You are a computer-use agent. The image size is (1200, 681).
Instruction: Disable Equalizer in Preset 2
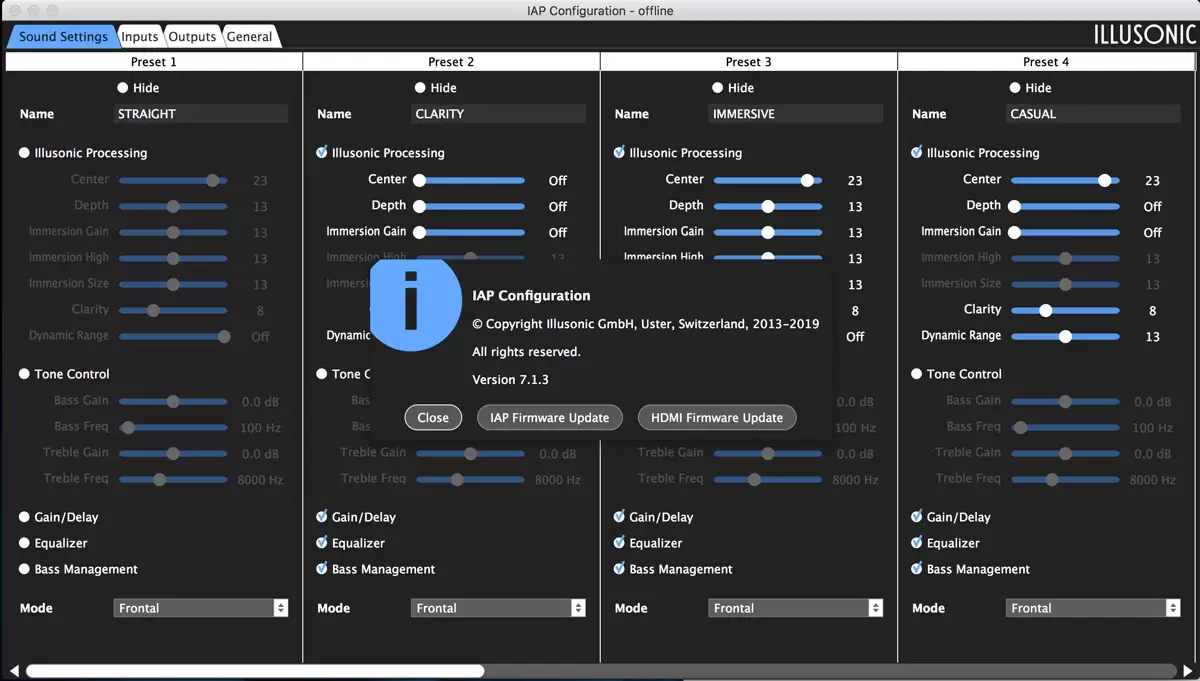[x=322, y=543]
